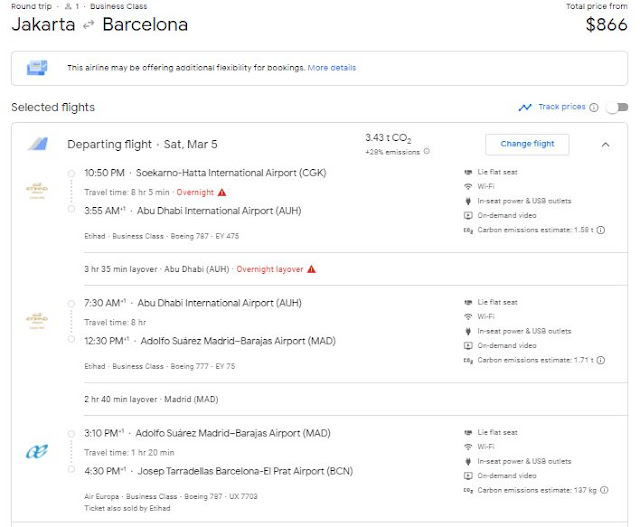Click the passenger count icon at the top

pos(66,6)
